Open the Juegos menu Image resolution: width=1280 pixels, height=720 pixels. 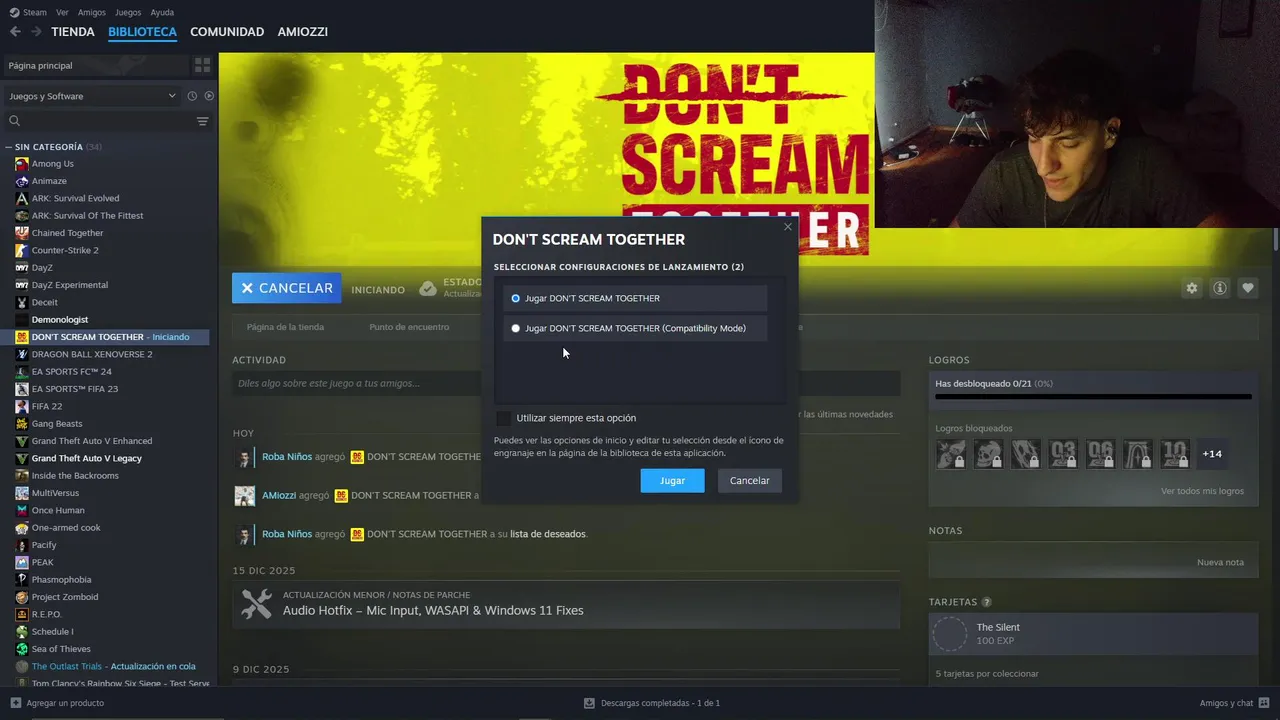(128, 12)
